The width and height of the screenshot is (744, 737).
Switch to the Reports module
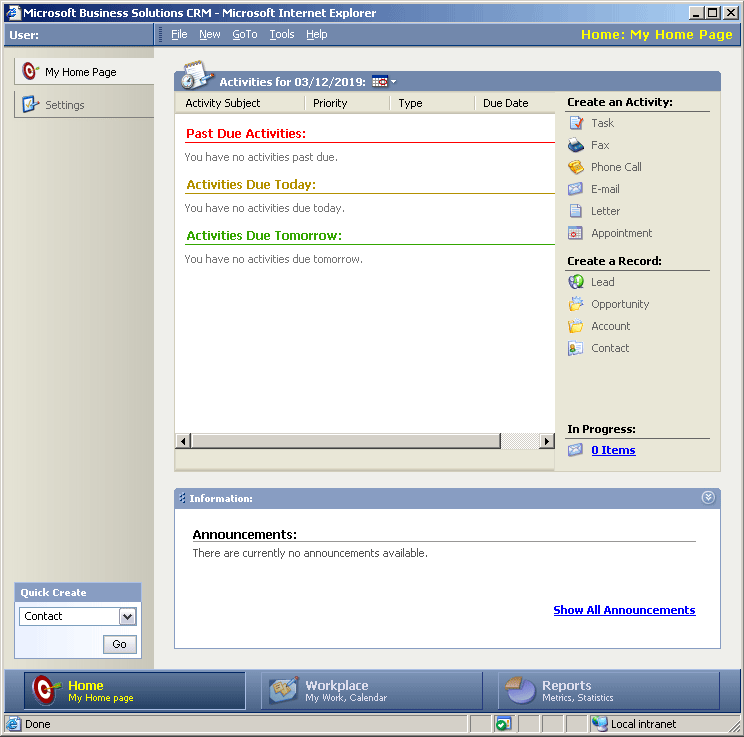click(x=609, y=690)
